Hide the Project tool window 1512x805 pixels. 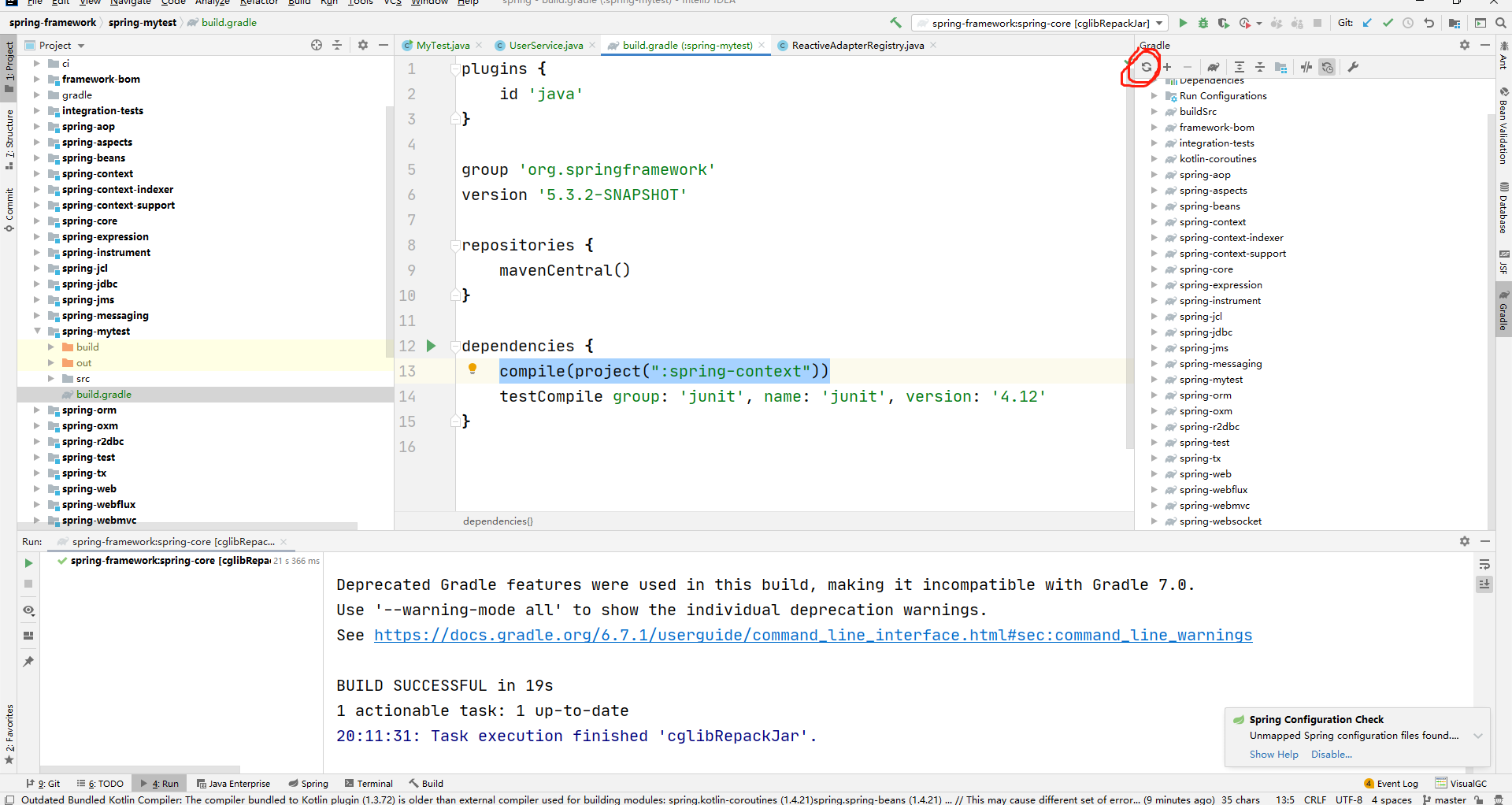click(384, 45)
